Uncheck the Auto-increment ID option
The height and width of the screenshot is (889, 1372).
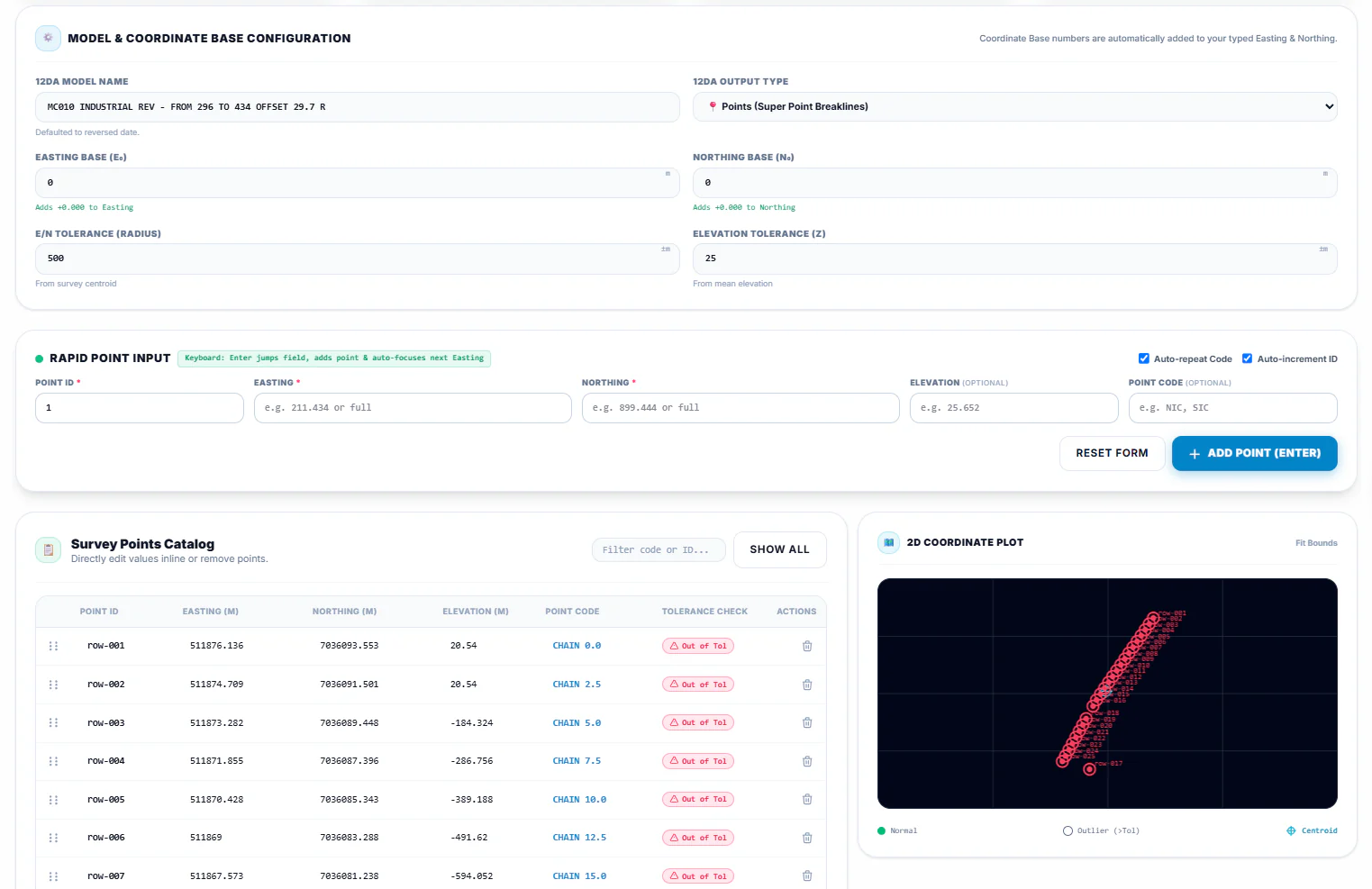click(1248, 358)
